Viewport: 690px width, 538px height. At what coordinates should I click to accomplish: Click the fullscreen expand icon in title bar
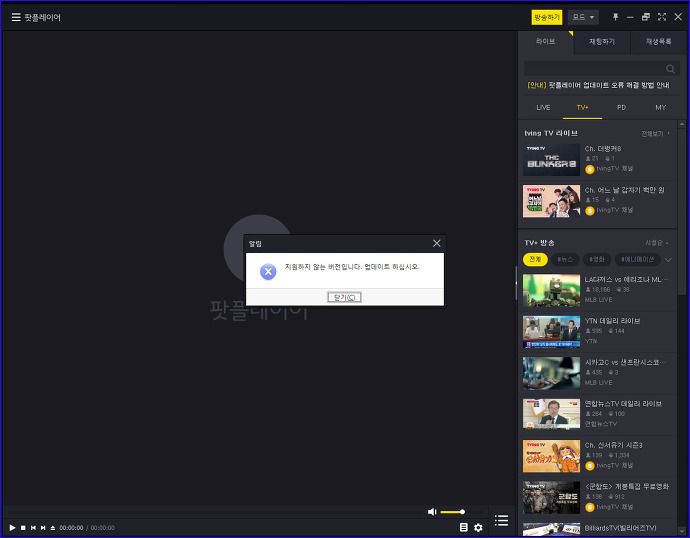point(661,17)
